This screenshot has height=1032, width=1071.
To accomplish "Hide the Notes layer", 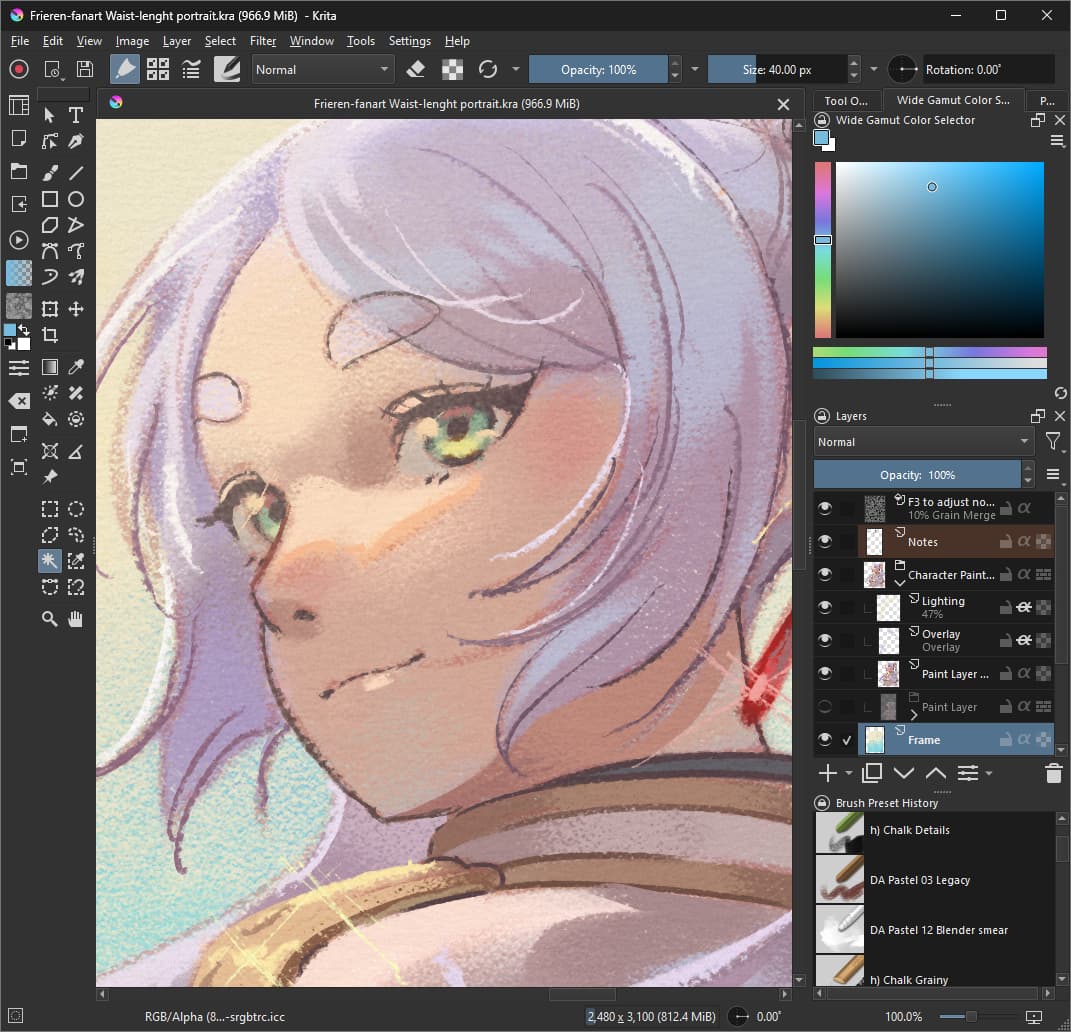I will click(x=825, y=541).
